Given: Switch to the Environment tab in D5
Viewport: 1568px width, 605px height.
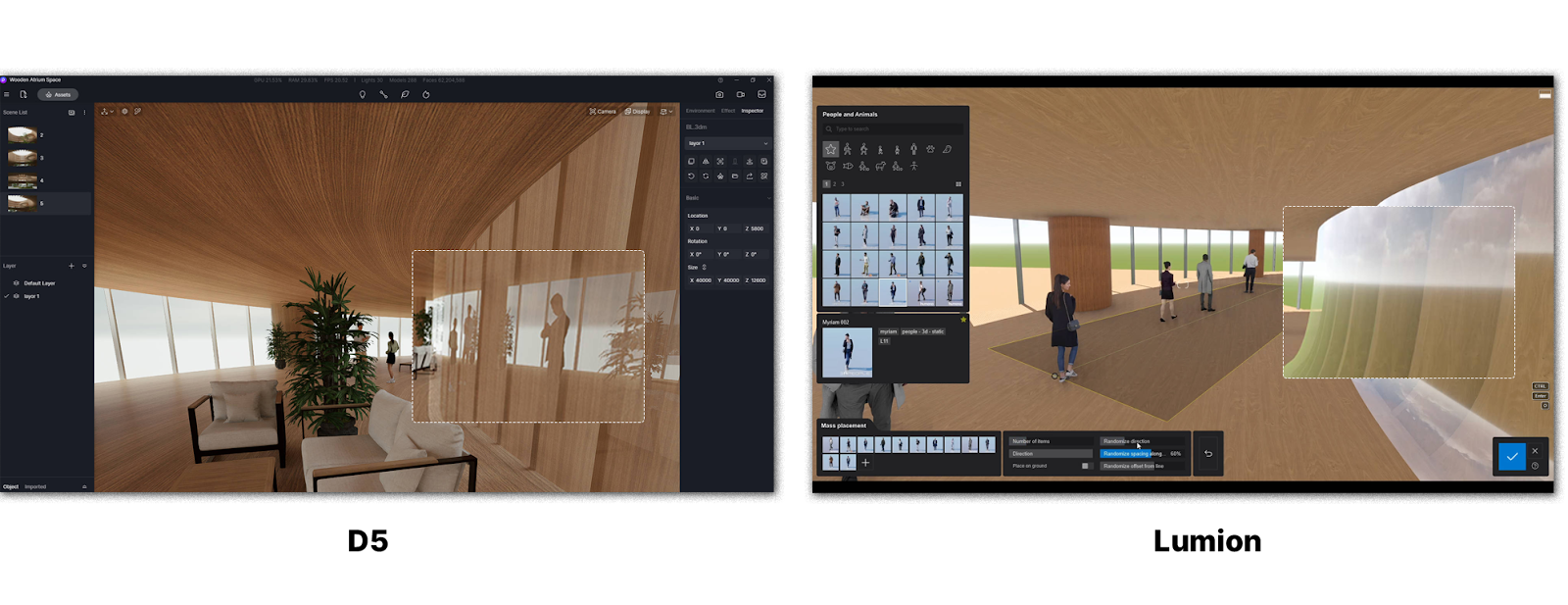Looking at the screenshot, I should (701, 111).
